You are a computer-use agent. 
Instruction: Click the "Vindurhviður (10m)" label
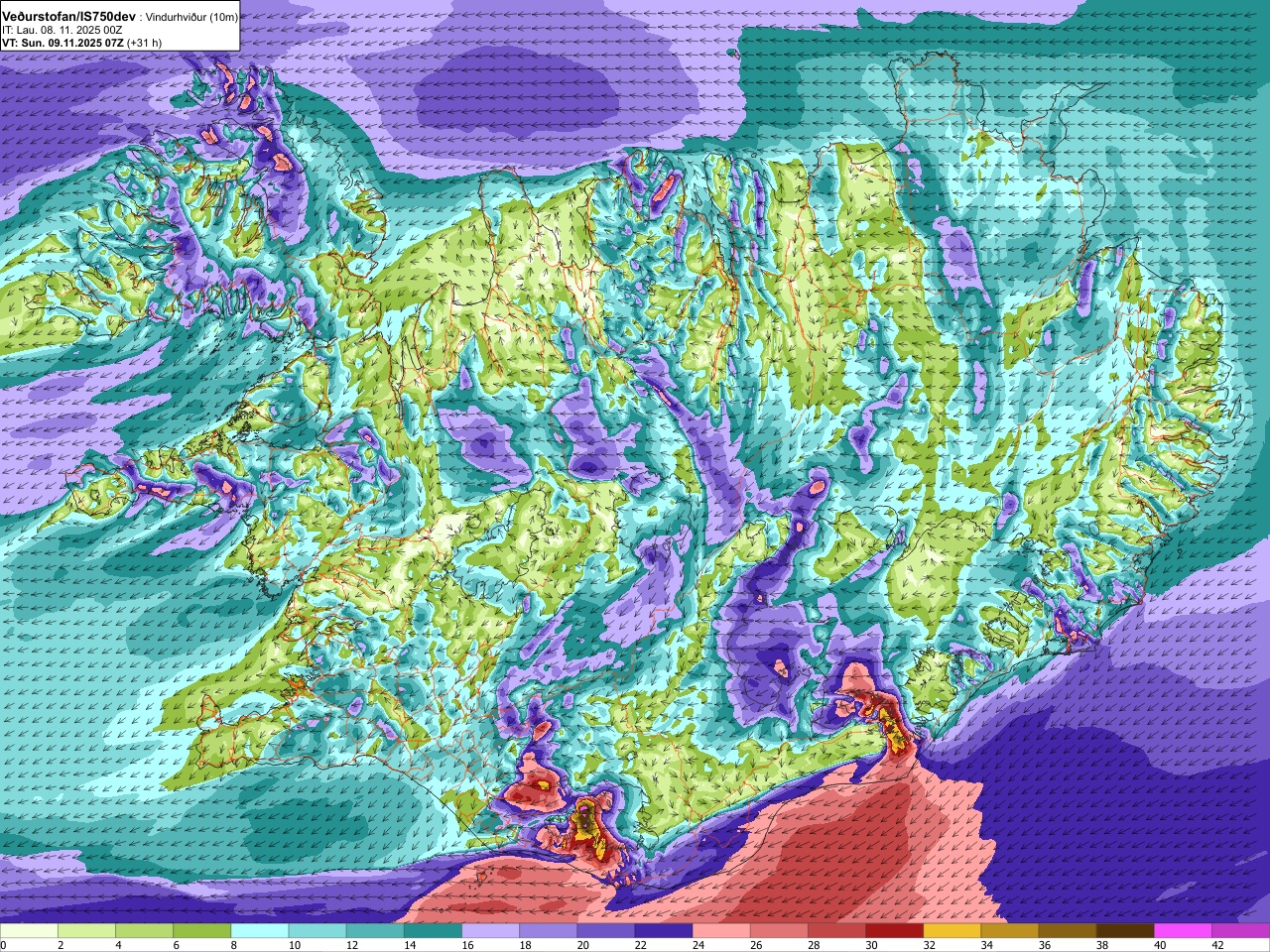191,18
